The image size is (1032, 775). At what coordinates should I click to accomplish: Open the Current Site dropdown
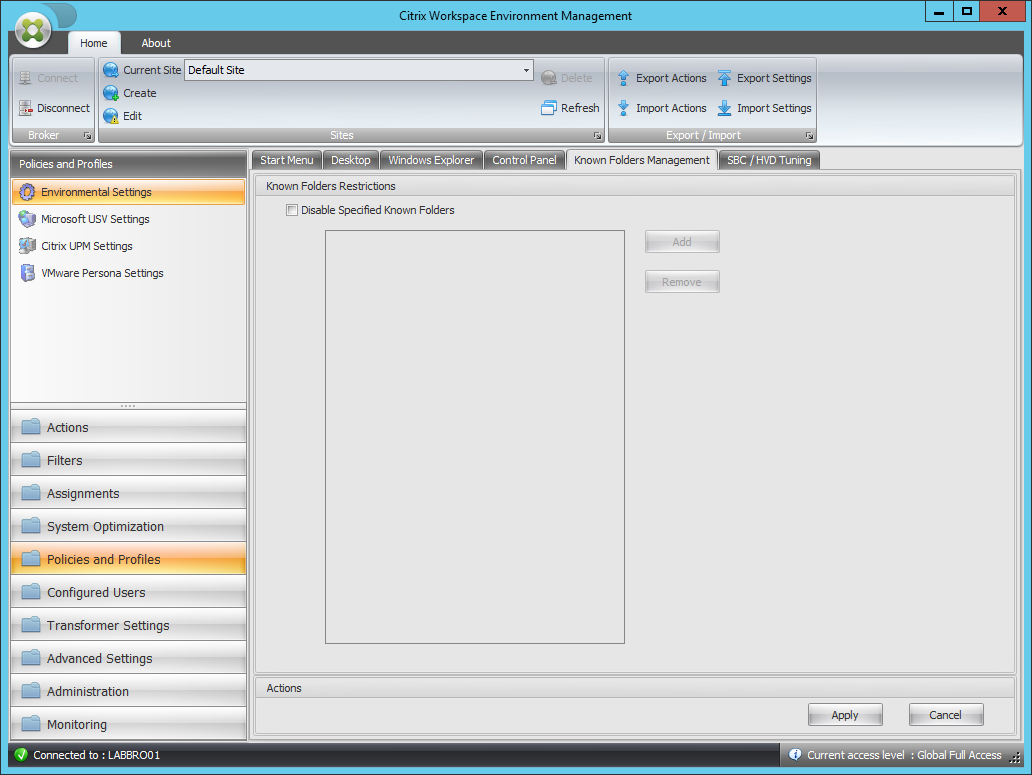point(525,70)
